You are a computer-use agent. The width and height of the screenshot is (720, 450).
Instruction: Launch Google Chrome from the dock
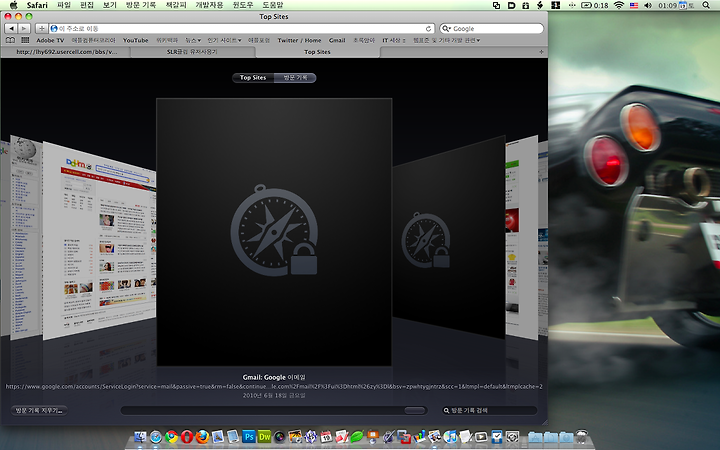point(171,436)
